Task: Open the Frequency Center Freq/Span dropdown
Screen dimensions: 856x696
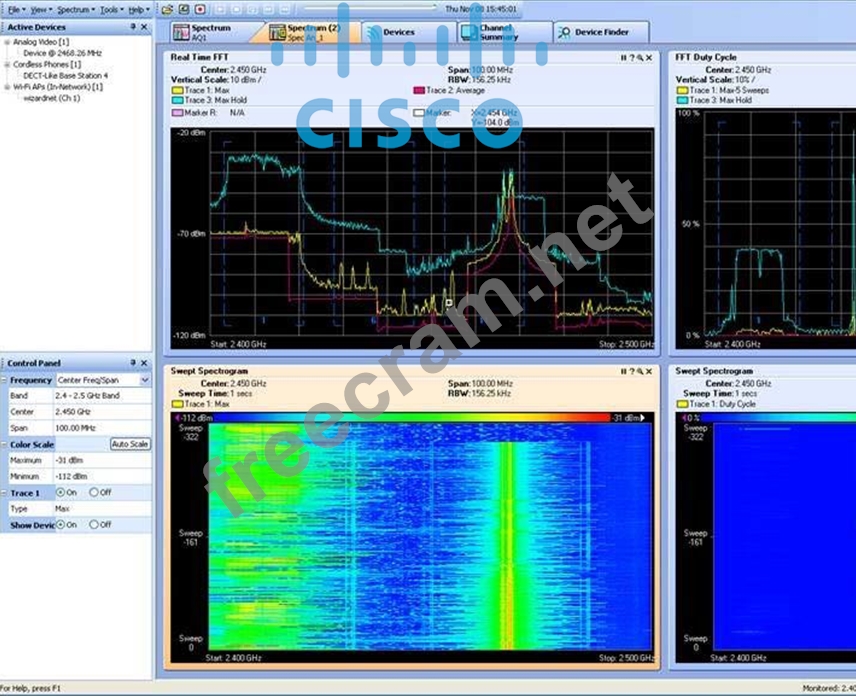Action: 145,380
